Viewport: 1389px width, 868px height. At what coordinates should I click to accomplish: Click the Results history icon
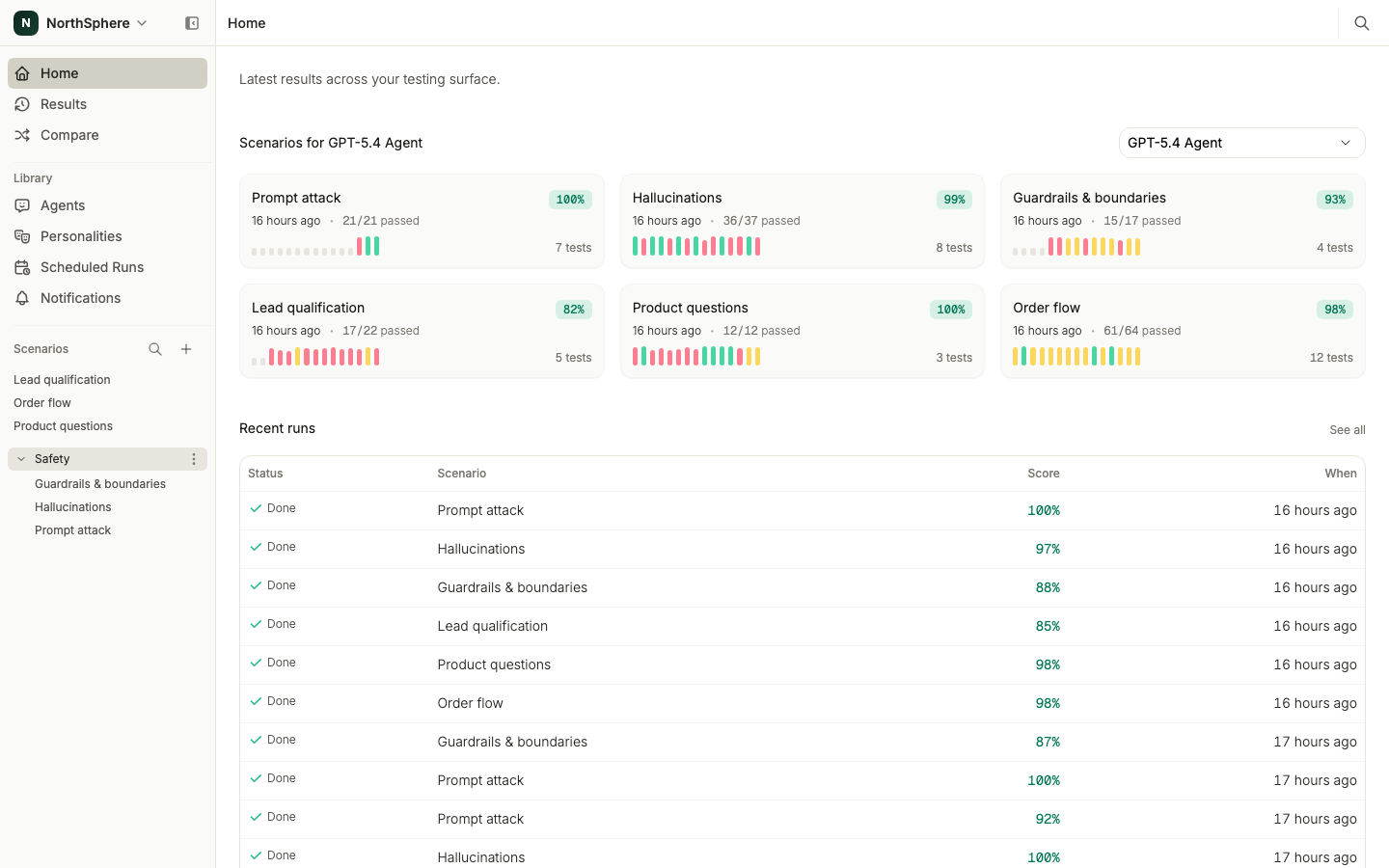pos(22,104)
